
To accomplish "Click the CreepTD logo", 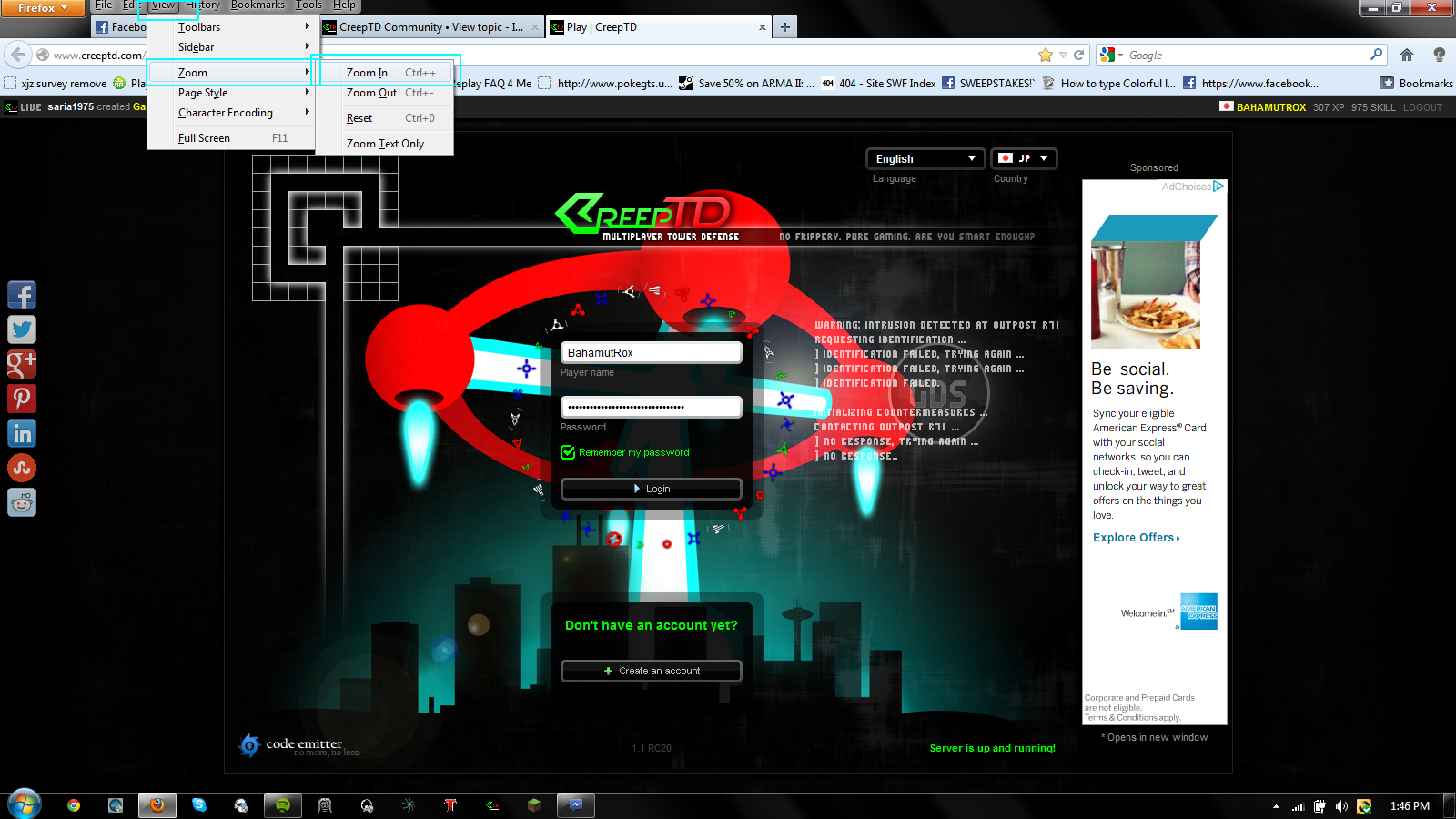I will [642, 215].
